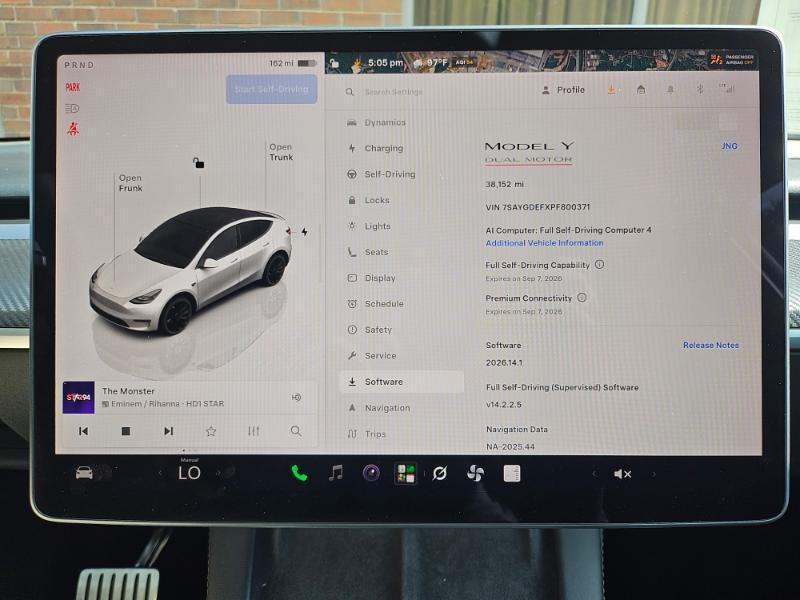Tap the door lock icon above the car
This screenshot has width=800, height=600.
[x=198, y=163]
